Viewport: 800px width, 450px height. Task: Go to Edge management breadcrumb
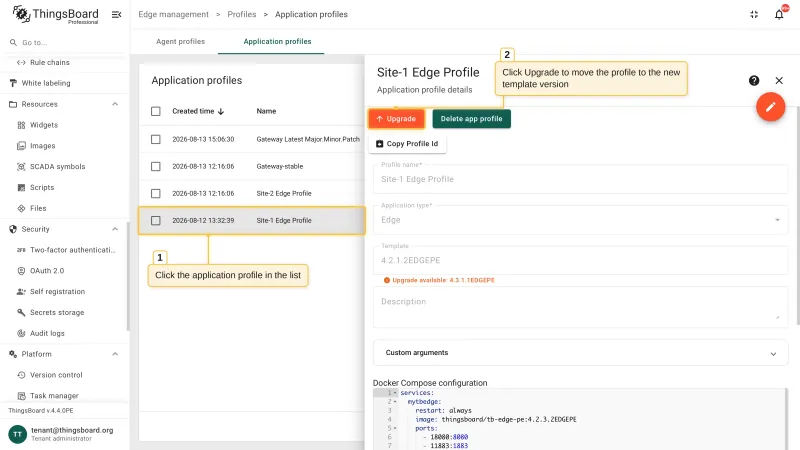pos(173,14)
